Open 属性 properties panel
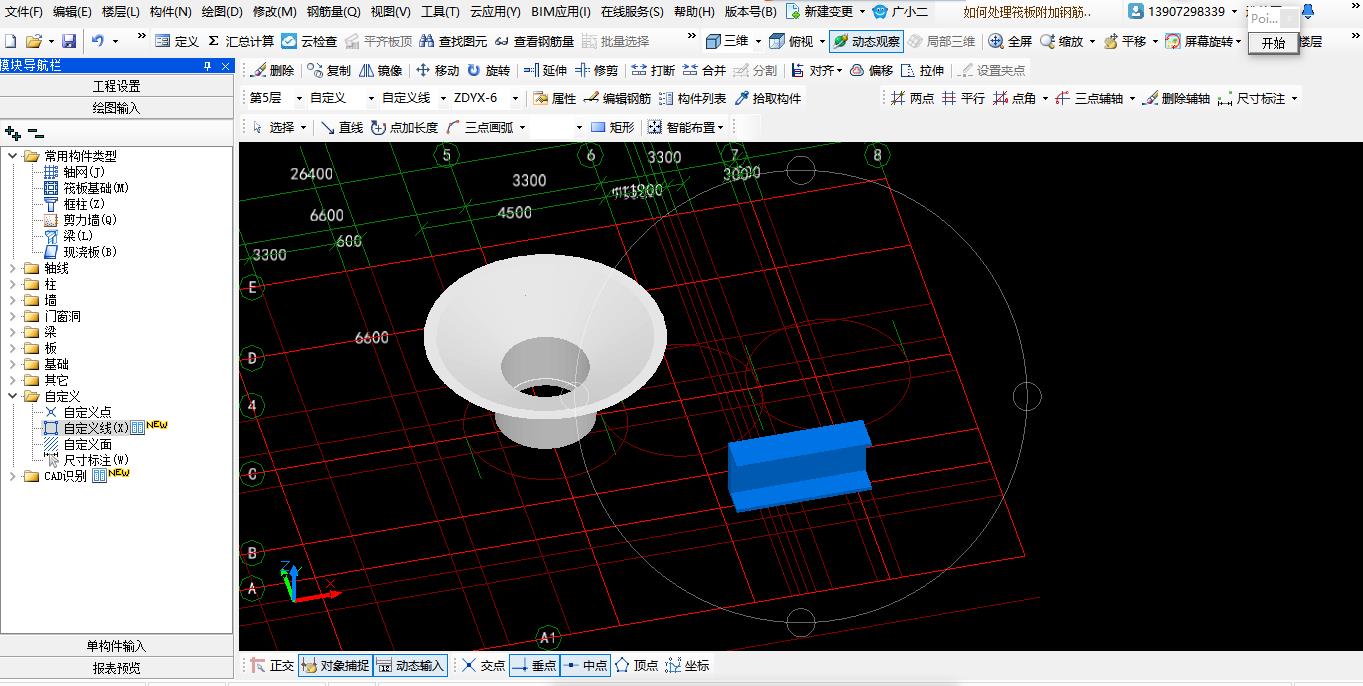 [555, 99]
